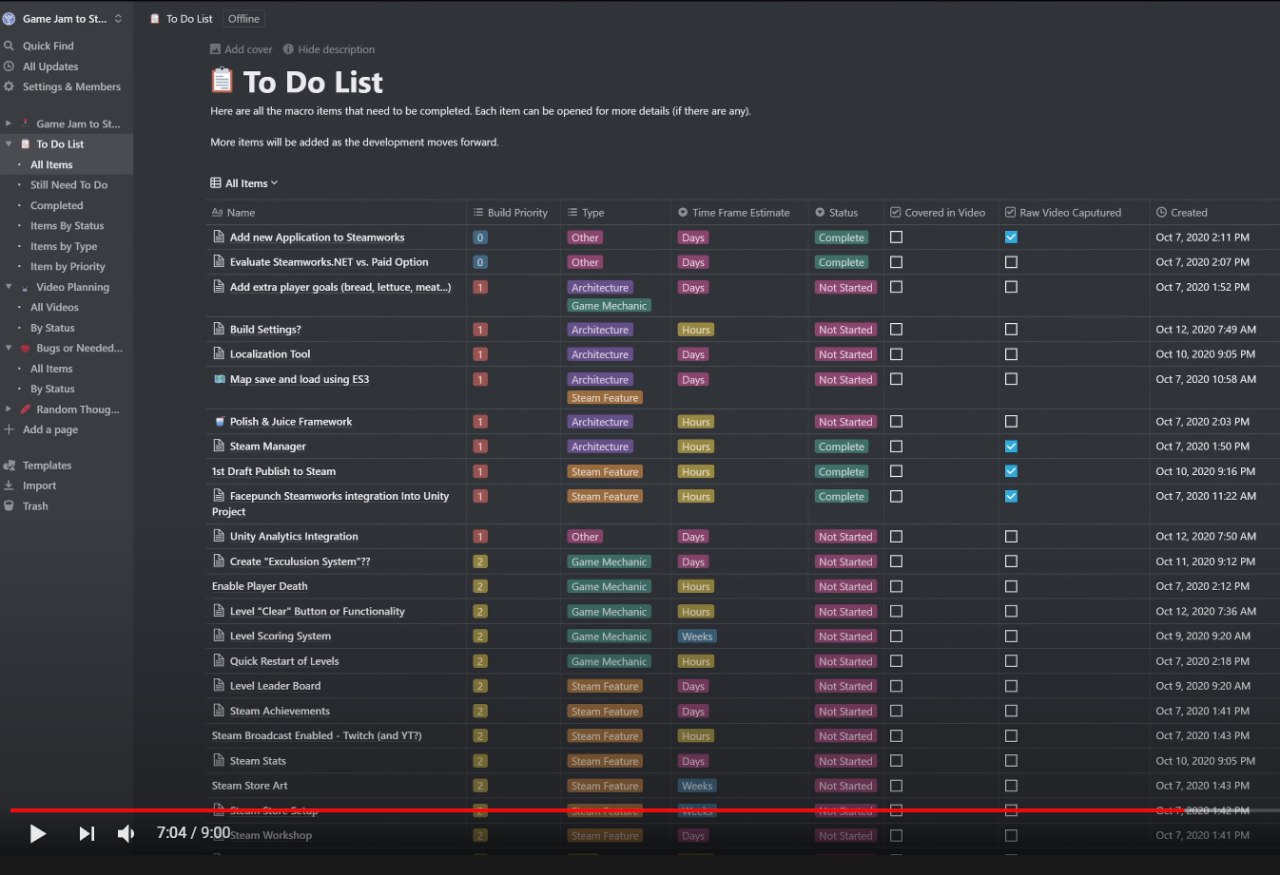
Task: Click the Add cover button
Action: pos(241,49)
